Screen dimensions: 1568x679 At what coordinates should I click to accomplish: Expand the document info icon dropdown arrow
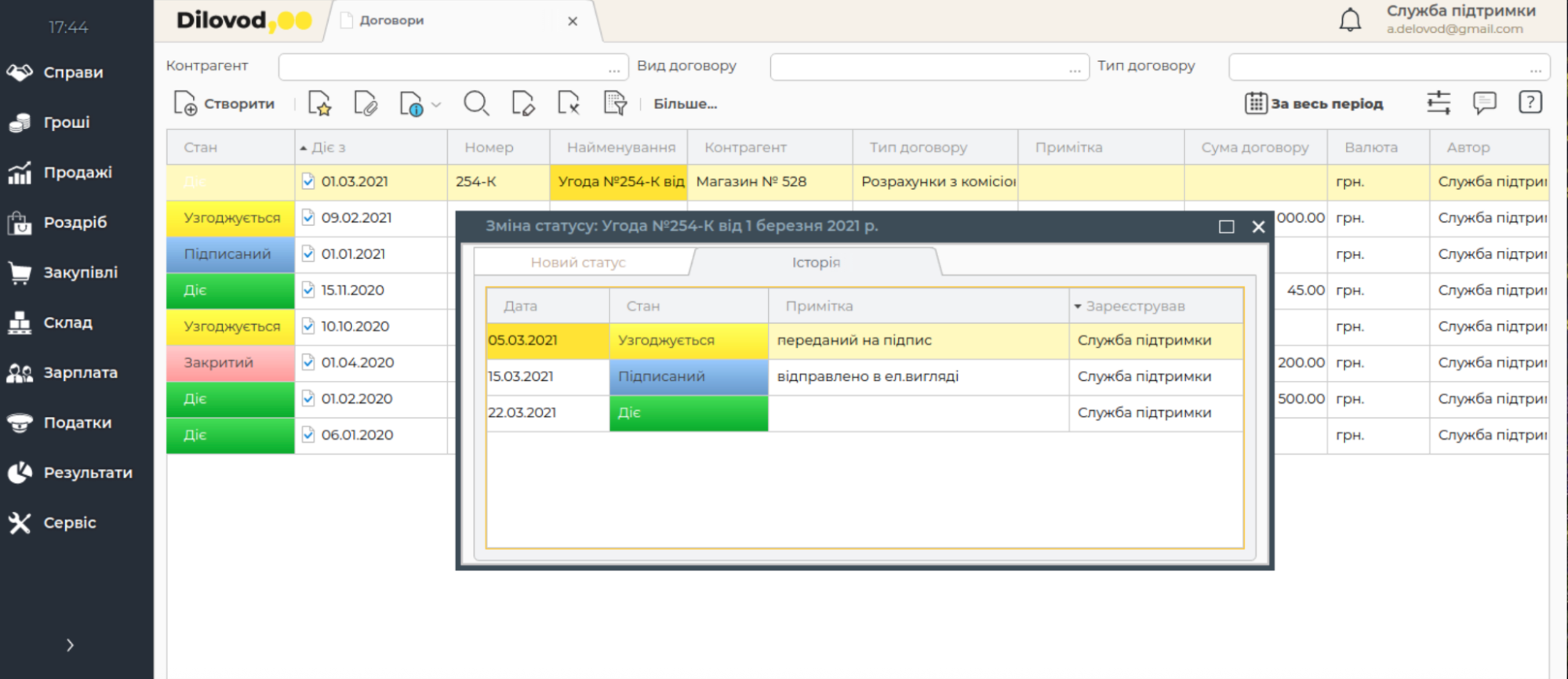tap(437, 104)
